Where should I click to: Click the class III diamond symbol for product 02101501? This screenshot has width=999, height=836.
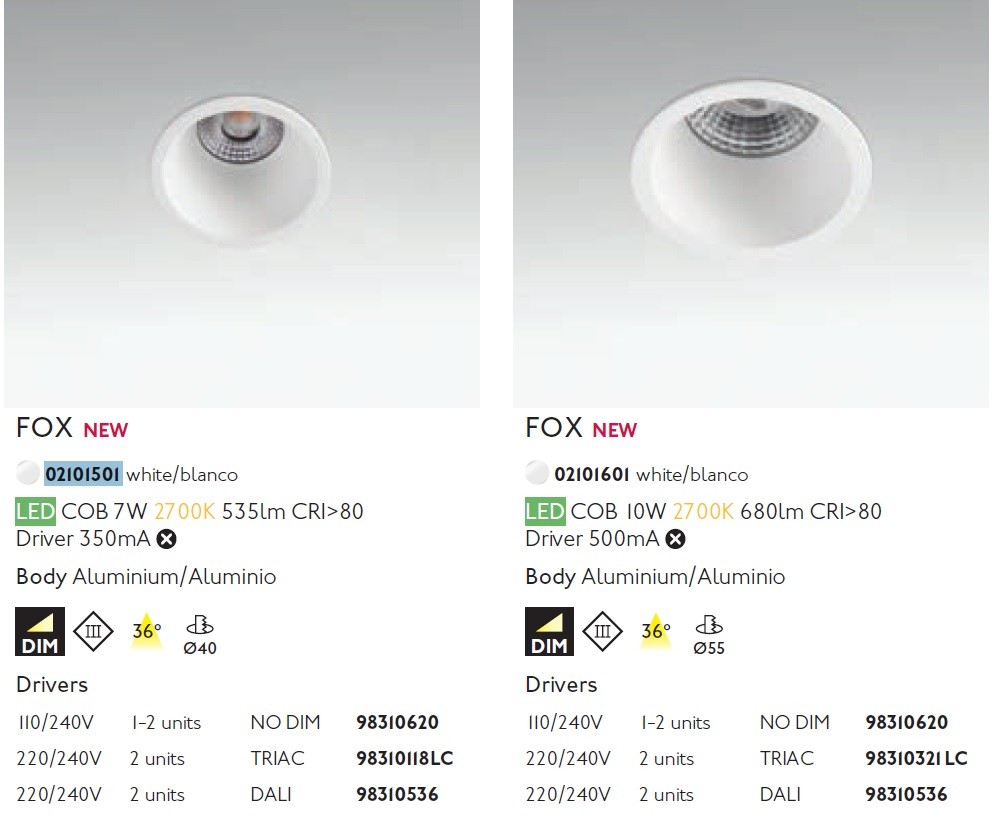(93, 631)
